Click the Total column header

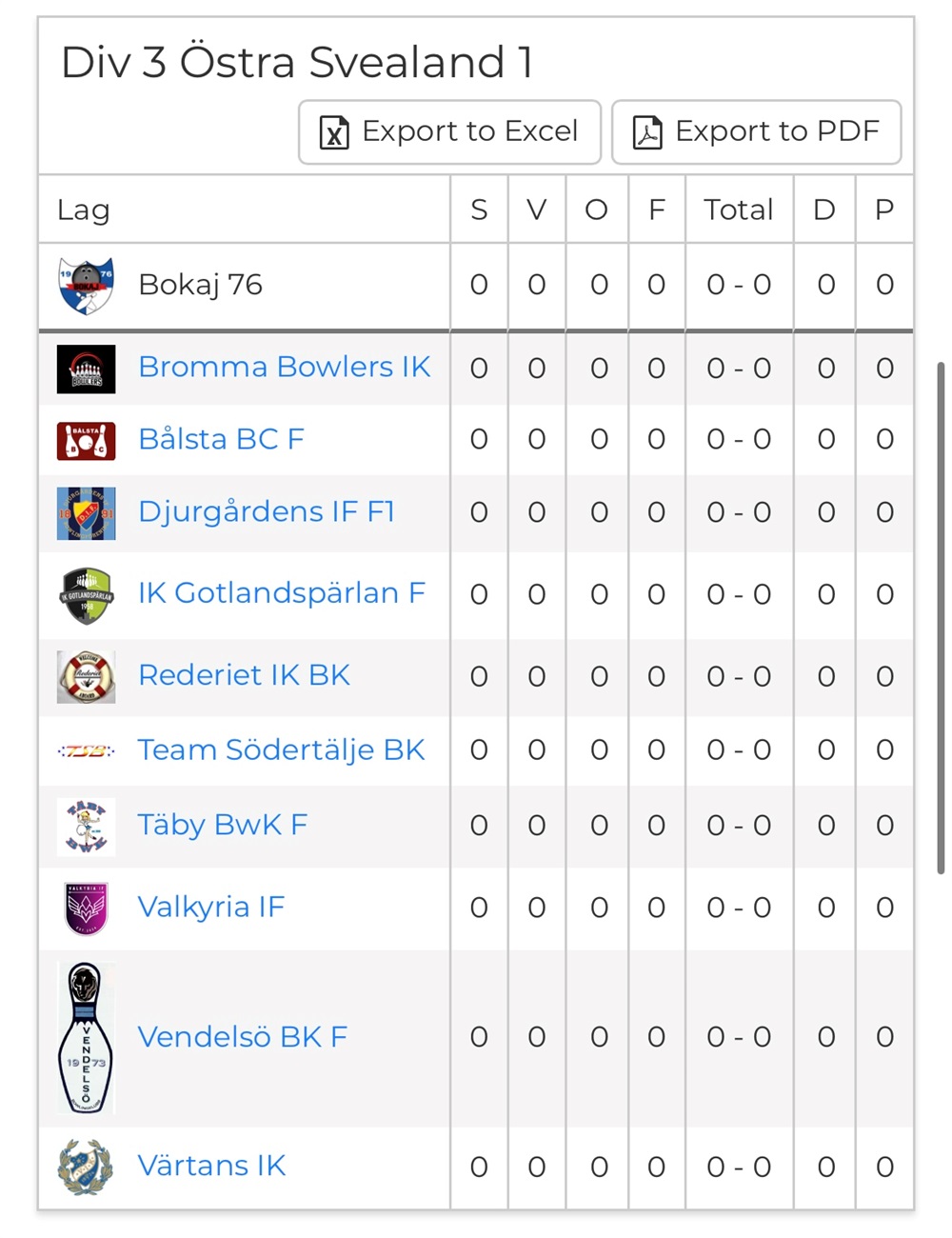(x=738, y=210)
